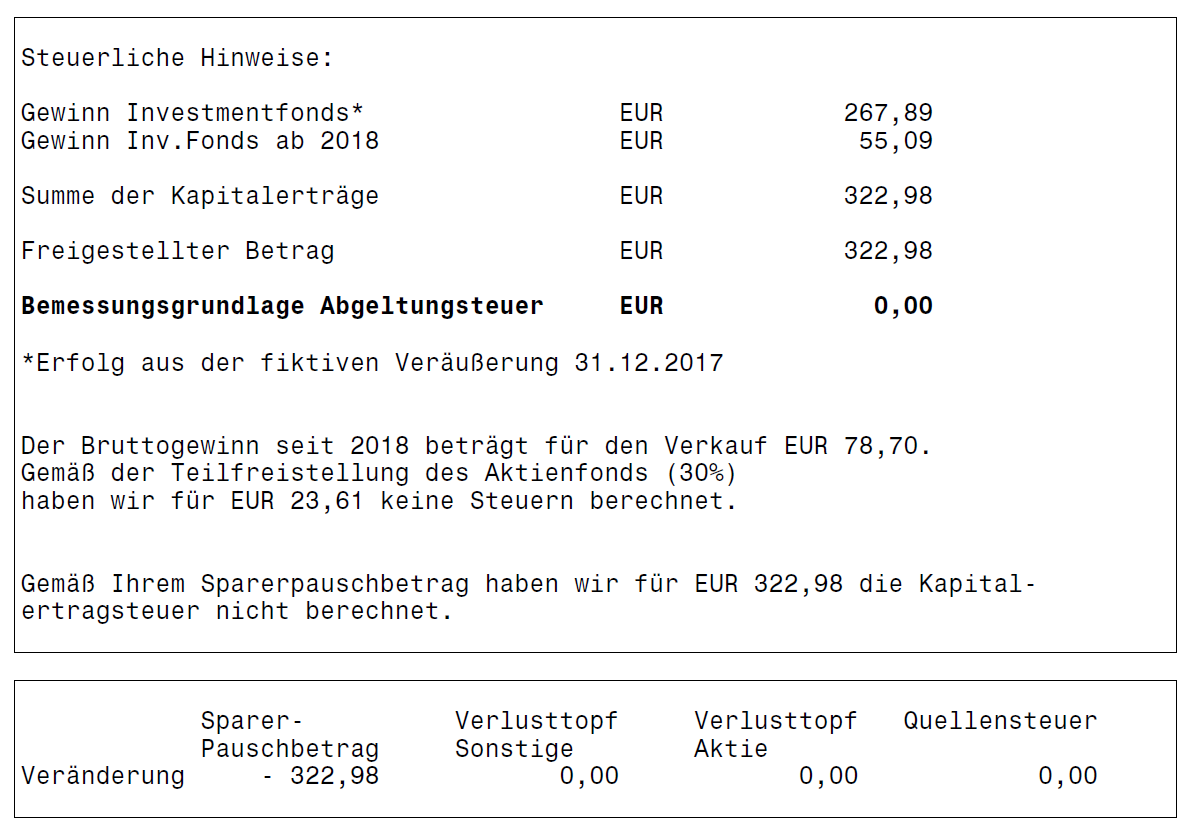1195x838 pixels.
Task: Click the 'Freigestellter Betrag' label
Action: 178,251
